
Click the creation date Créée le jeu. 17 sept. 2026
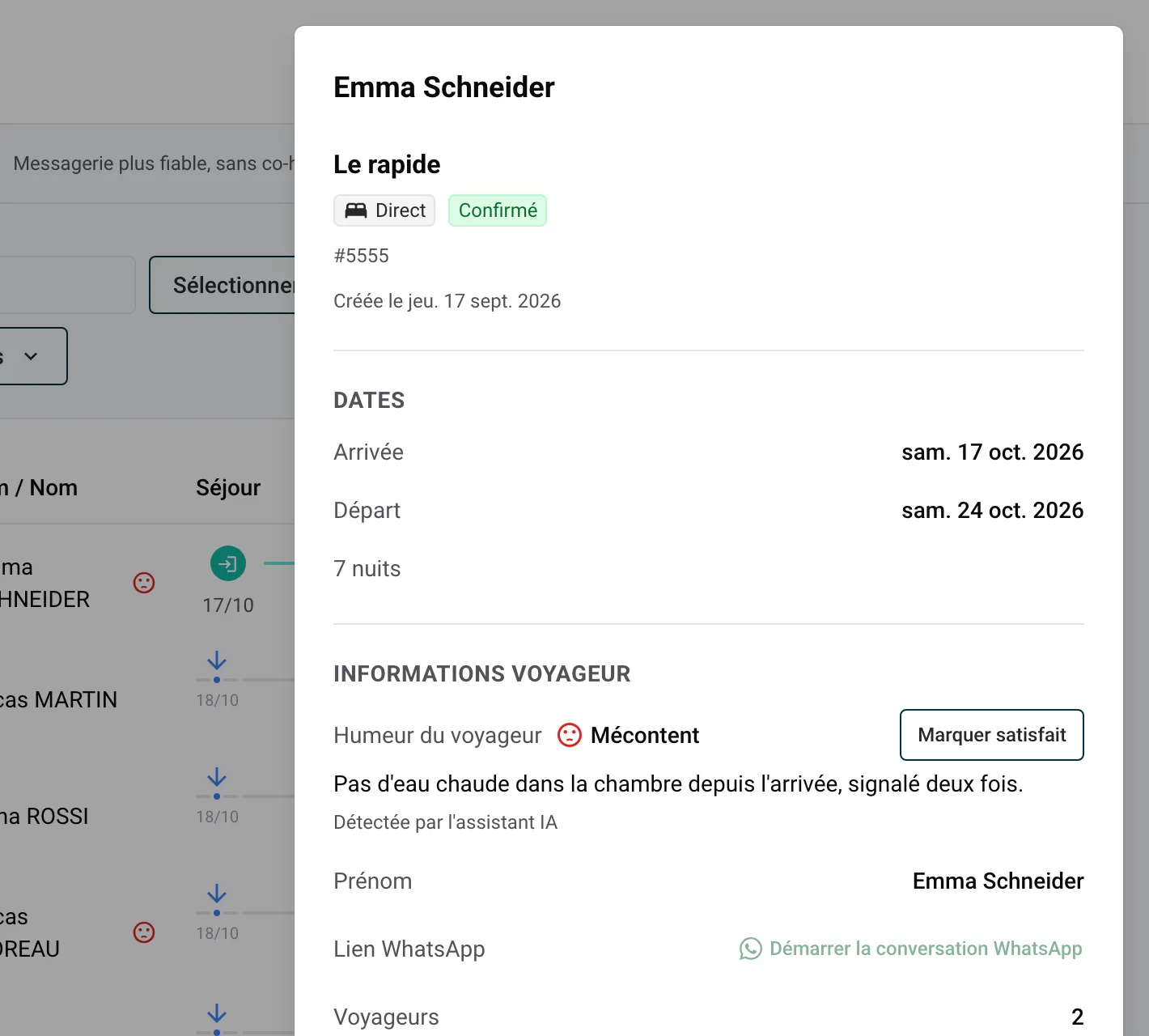click(x=447, y=301)
